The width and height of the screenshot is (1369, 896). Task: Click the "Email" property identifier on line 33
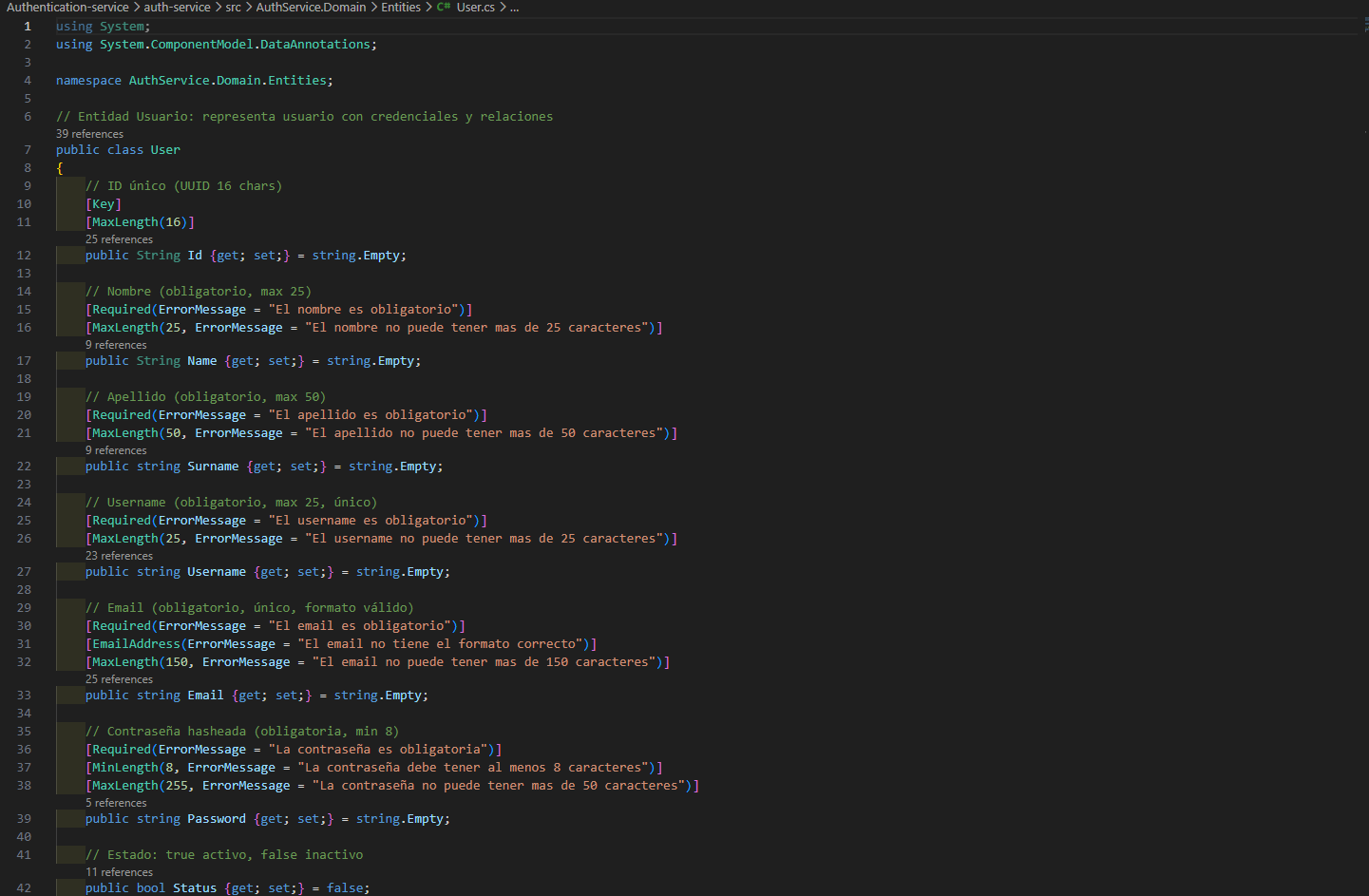point(205,696)
